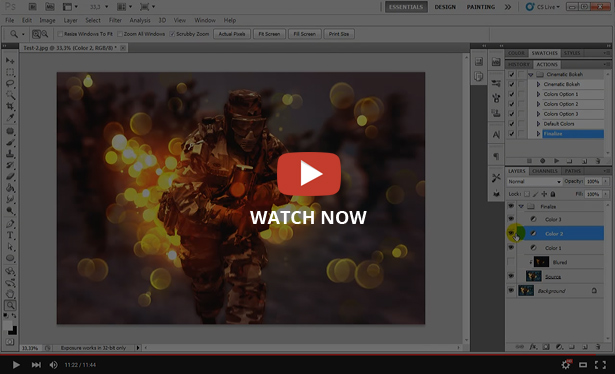Add a layer style with fx icon
This screenshot has width=615, height=374.
pos(533,347)
